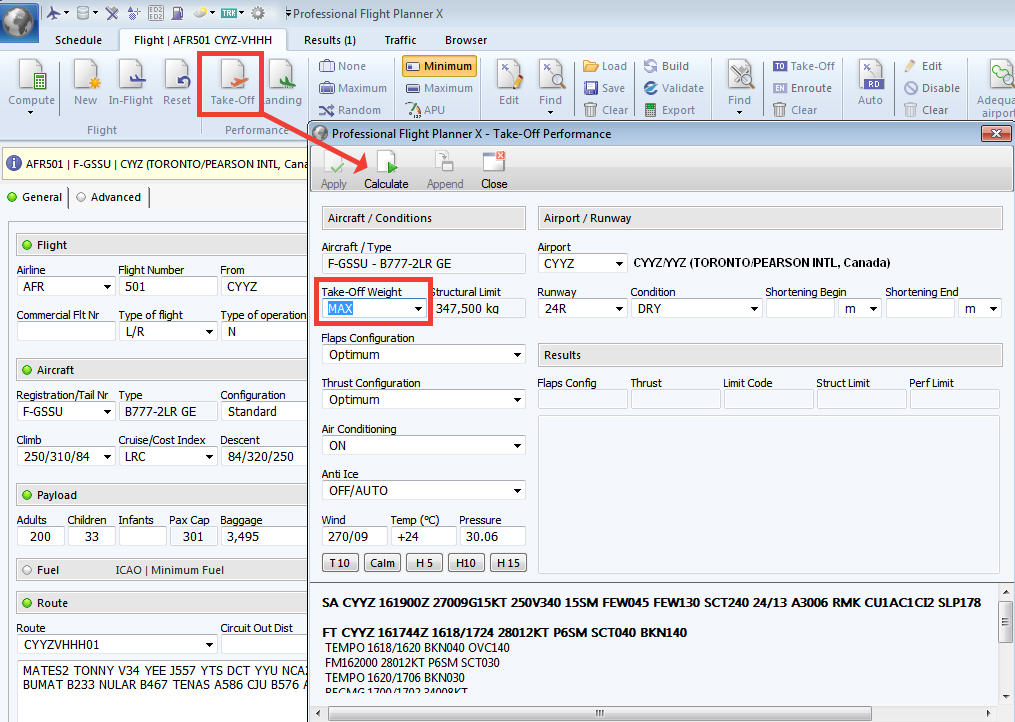Image resolution: width=1015 pixels, height=722 pixels.
Task: Open the Air Conditioning dropdown
Action: click(x=517, y=446)
